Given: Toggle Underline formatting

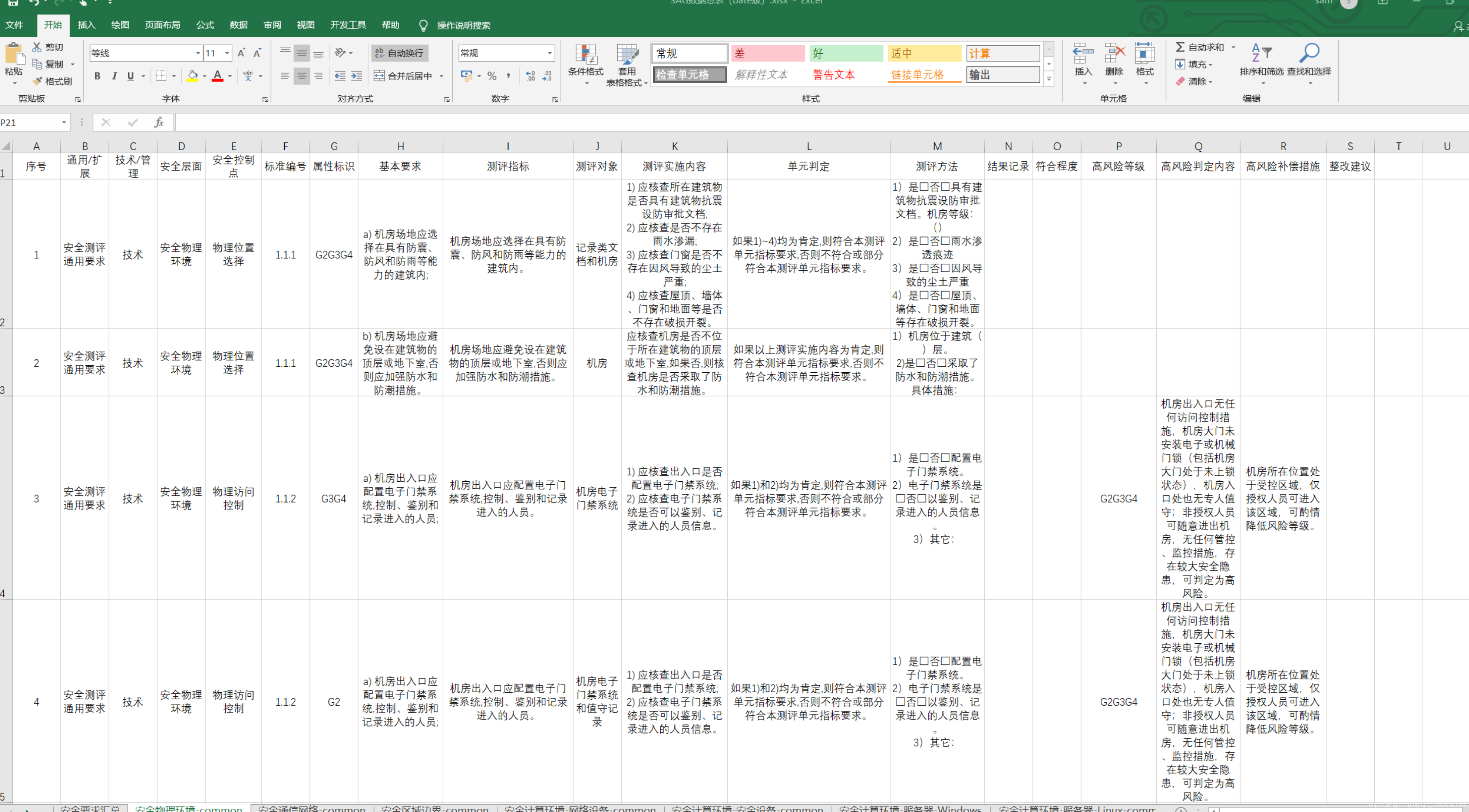Looking at the screenshot, I should (x=131, y=76).
